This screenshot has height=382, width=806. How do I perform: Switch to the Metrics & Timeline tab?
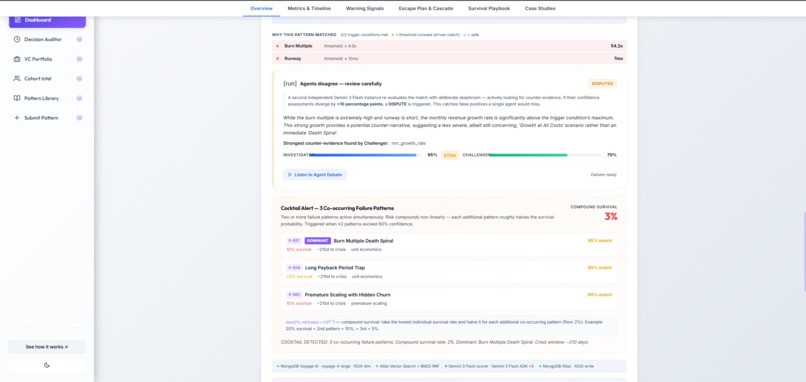[309, 8]
